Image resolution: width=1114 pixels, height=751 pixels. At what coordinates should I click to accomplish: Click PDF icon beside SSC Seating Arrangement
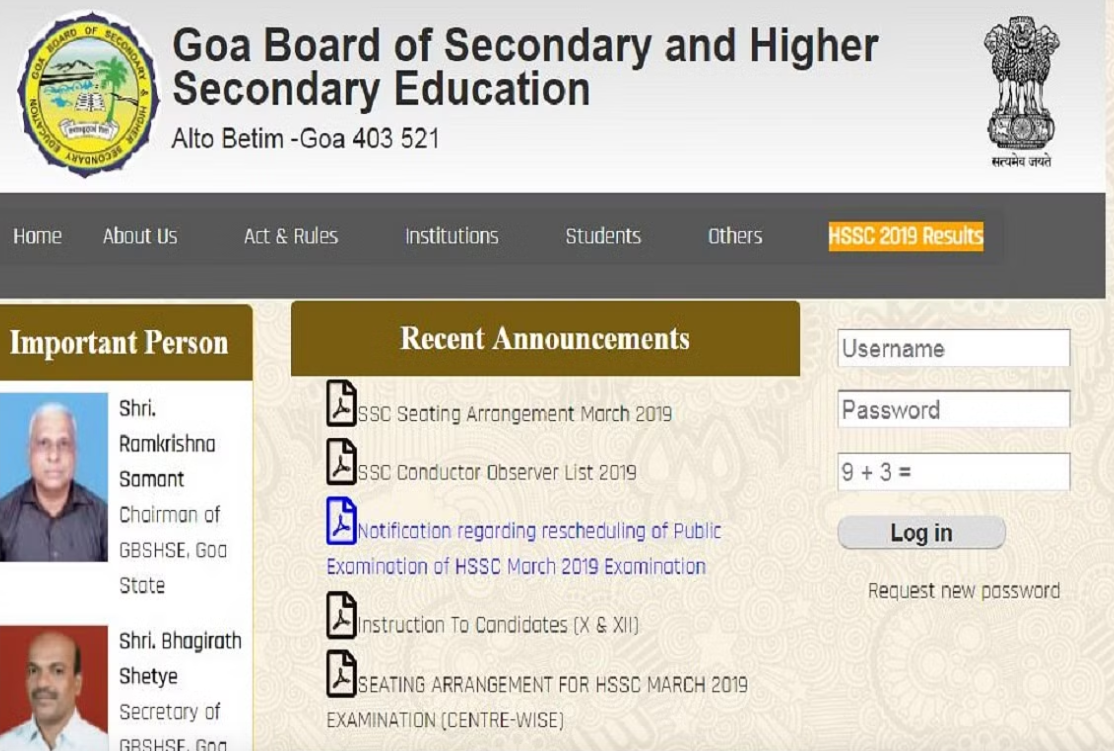[x=341, y=404]
